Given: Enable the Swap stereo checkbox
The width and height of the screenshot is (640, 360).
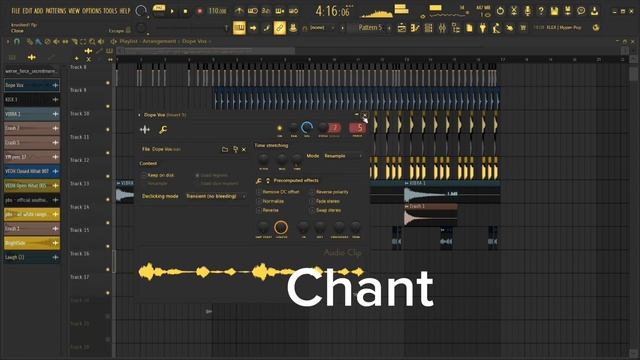Looking at the screenshot, I should pos(312,210).
